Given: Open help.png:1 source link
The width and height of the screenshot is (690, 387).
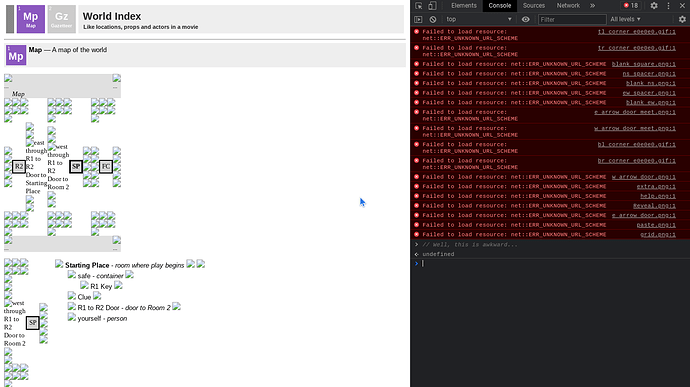Looking at the screenshot, I should pyautogui.click(x=657, y=196).
